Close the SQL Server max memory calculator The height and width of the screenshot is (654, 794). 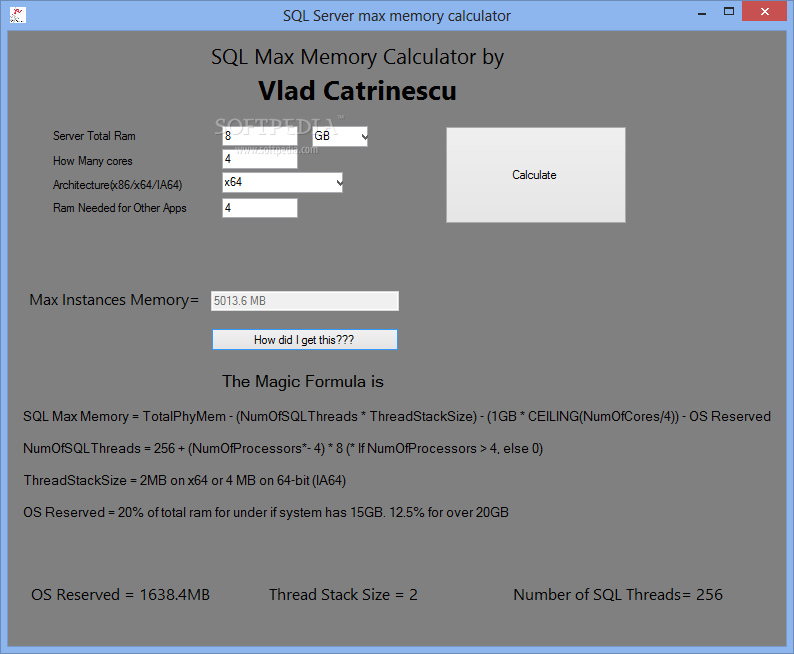click(x=765, y=11)
